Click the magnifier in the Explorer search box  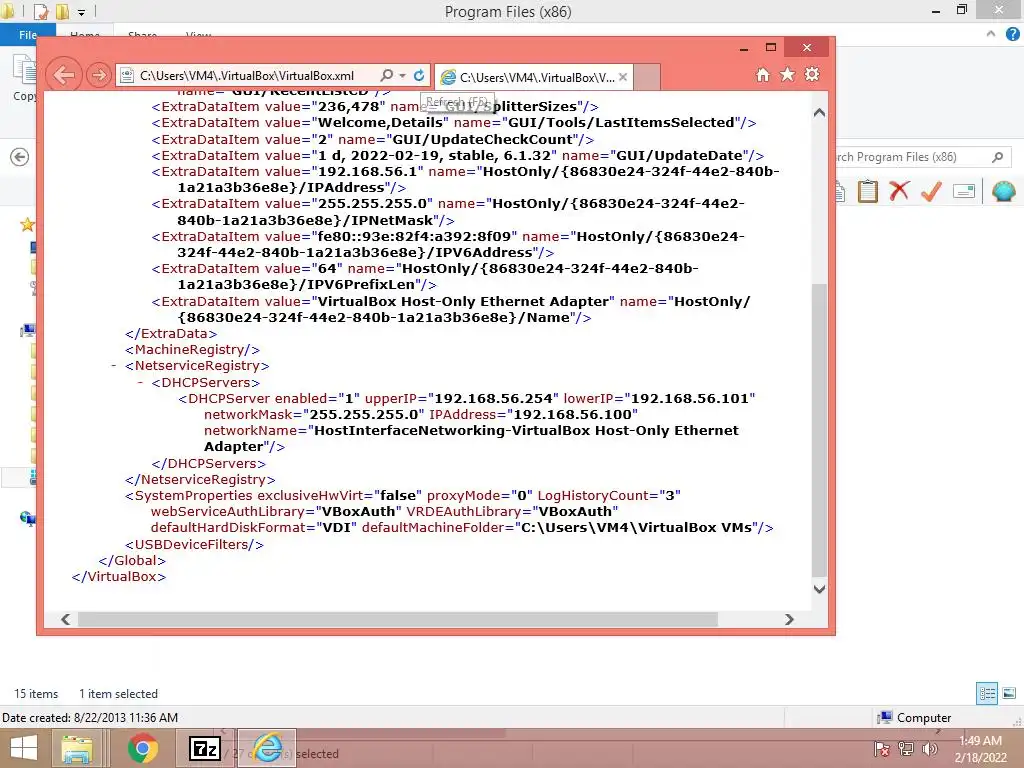click(997, 157)
